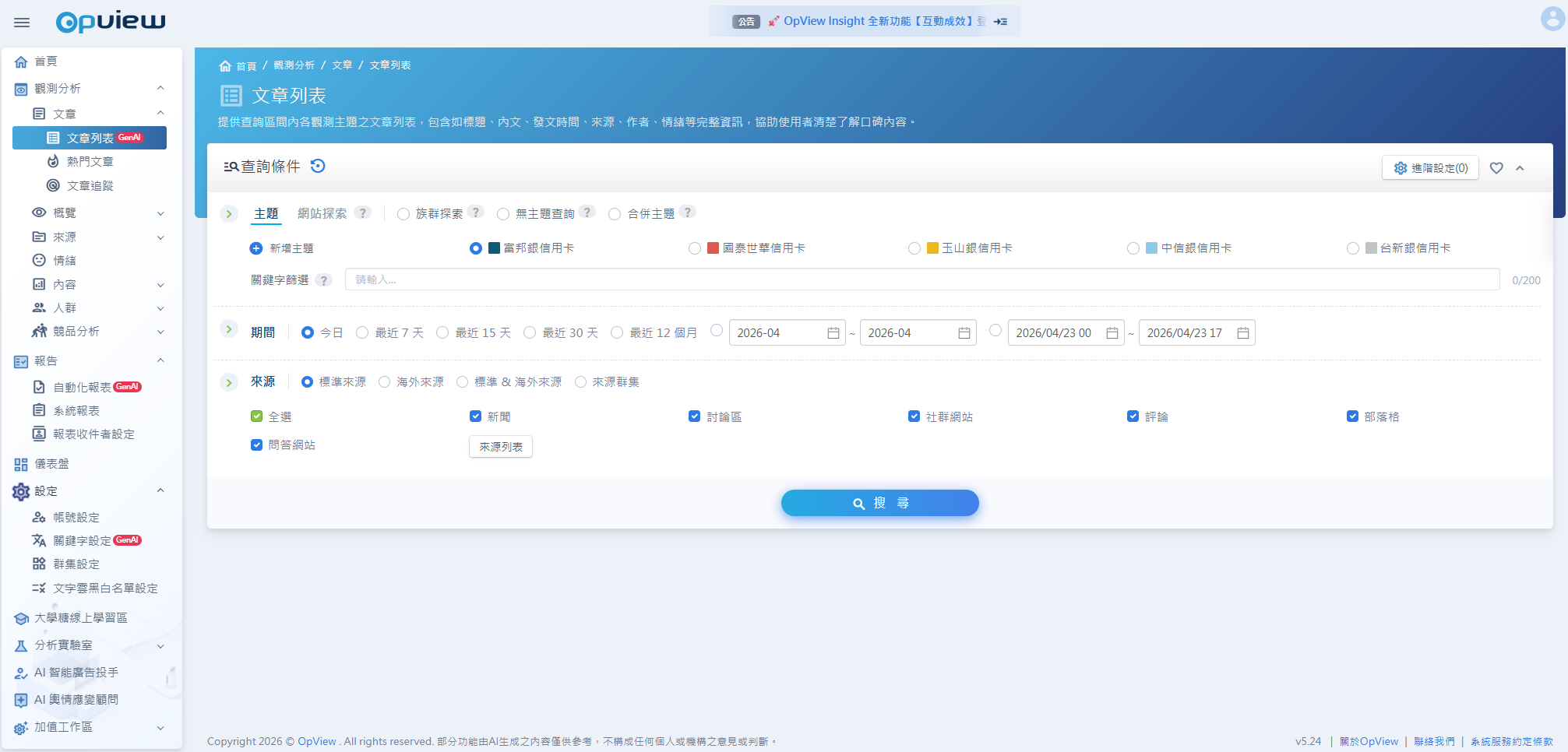Image resolution: width=1568 pixels, height=752 pixels.
Task: Select the 最近 30 天 period radio
Action: pos(530,332)
